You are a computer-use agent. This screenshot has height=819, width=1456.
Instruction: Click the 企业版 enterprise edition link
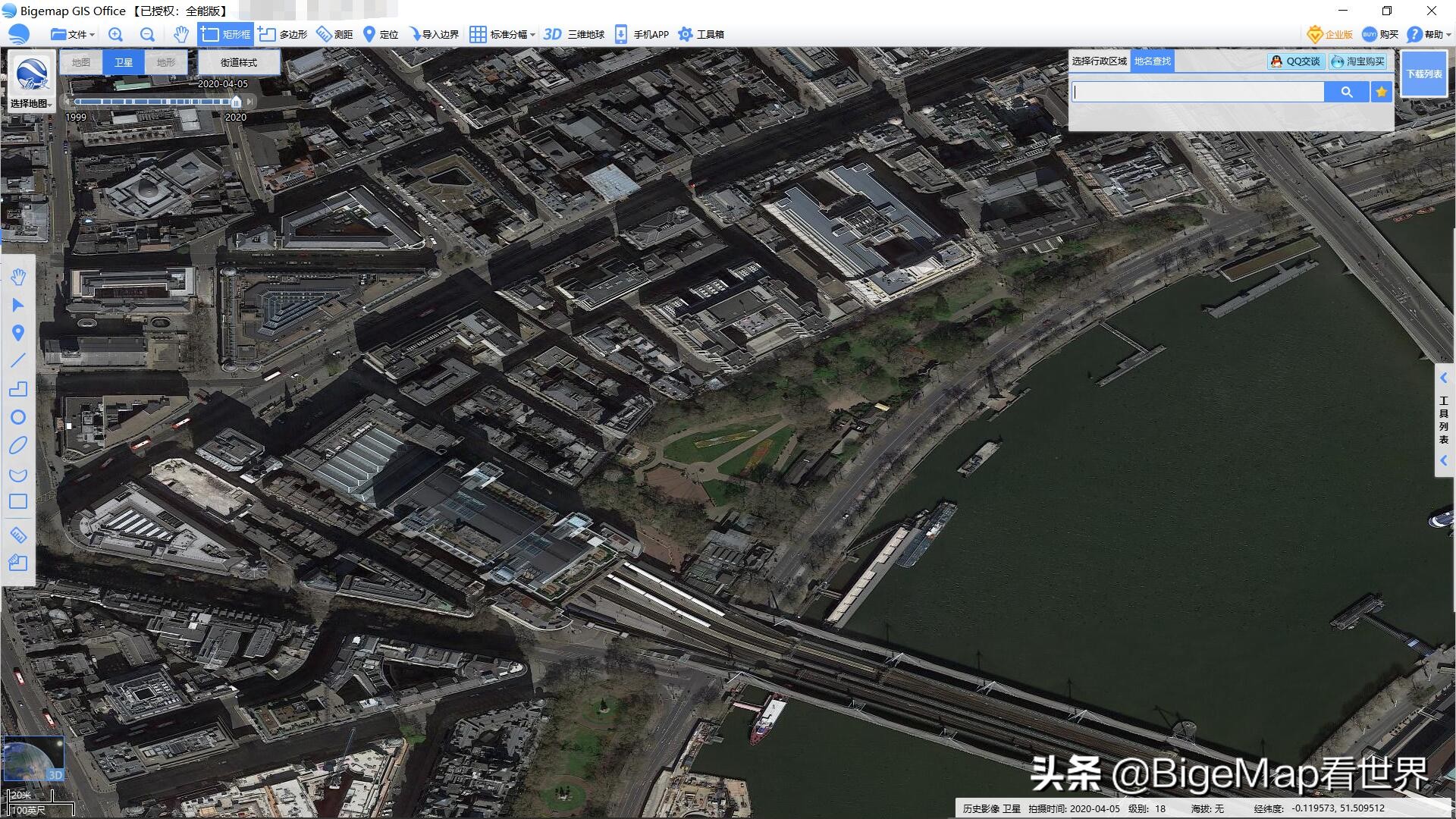pyautogui.click(x=1330, y=34)
